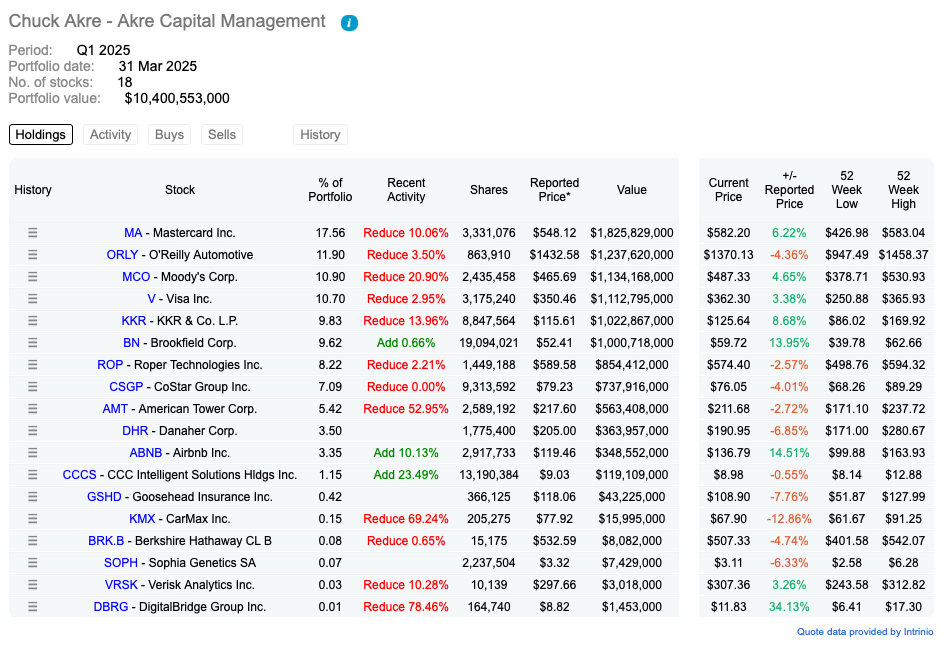Open history icon for DigitalBridge Group row

[x=33, y=607]
